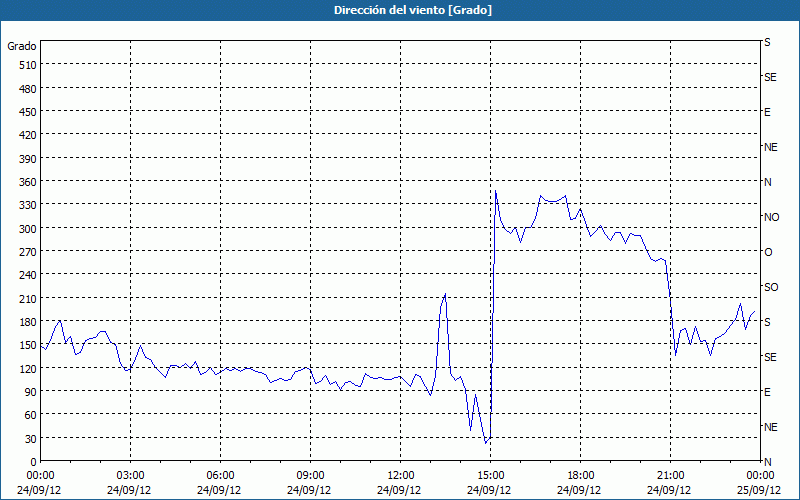Viewport: 800px width, 500px height.
Task: Select the 210 degree tick label
Action: click(28, 299)
